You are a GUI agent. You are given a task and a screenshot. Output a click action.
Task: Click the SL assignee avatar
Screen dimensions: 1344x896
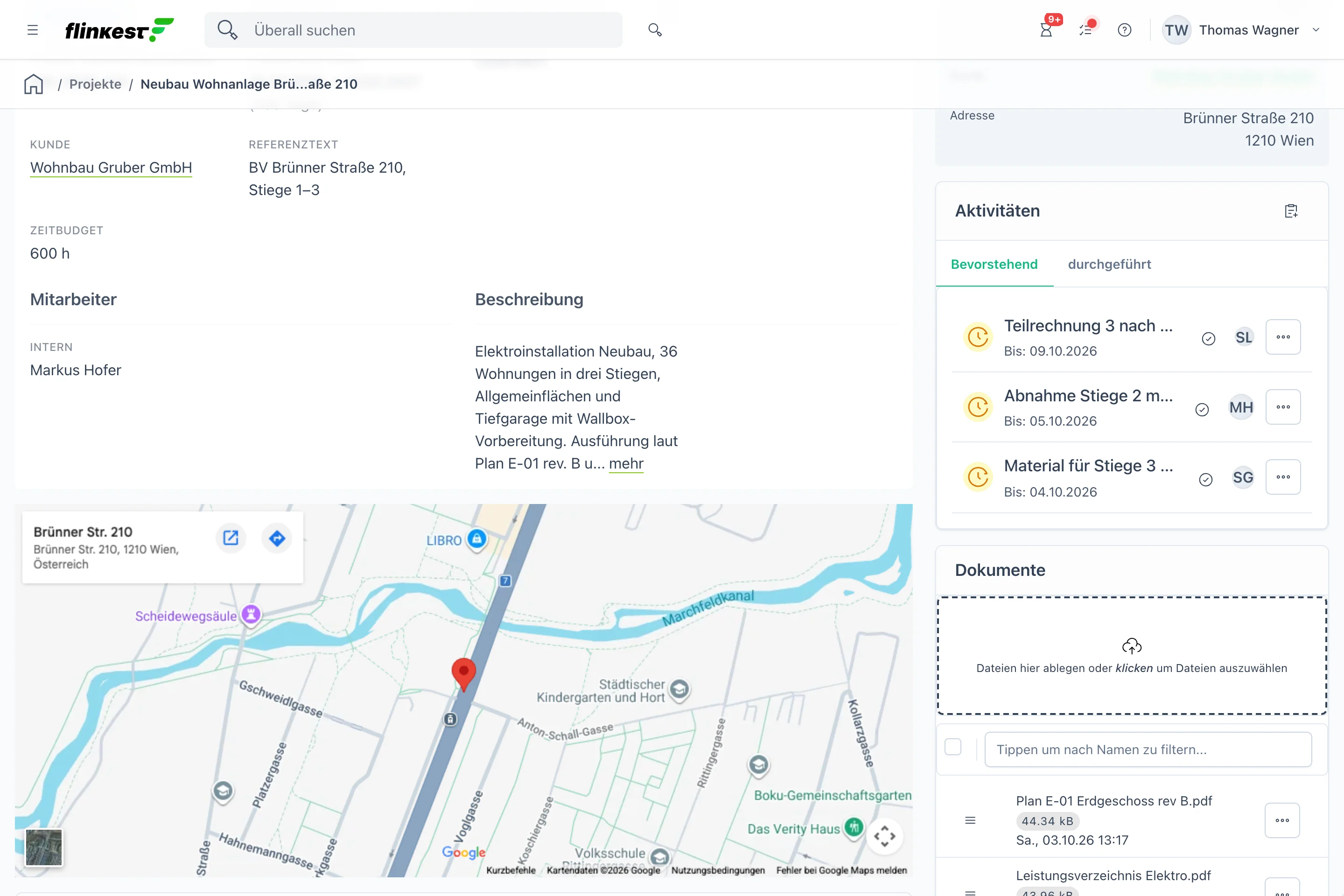[x=1243, y=337]
